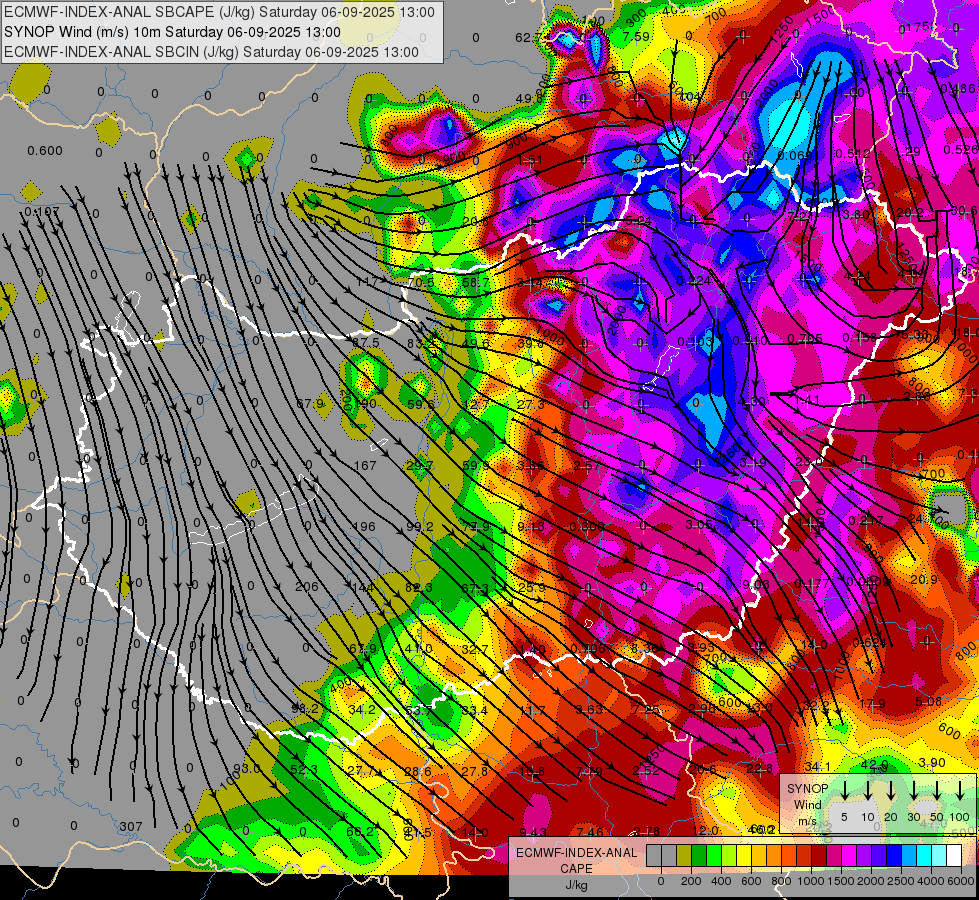Click the CIN value '0.600' on map

click(x=45, y=151)
